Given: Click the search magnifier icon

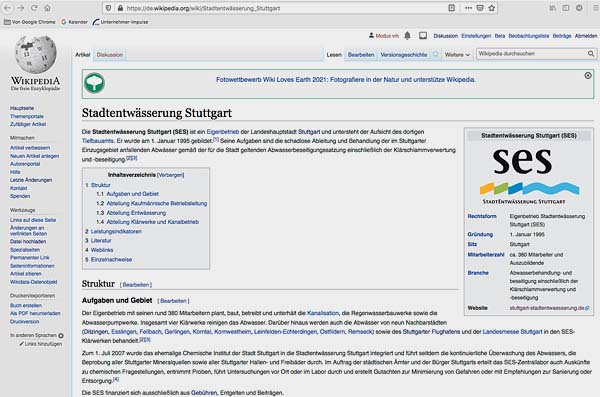Looking at the screenshot, I should 591,54.
